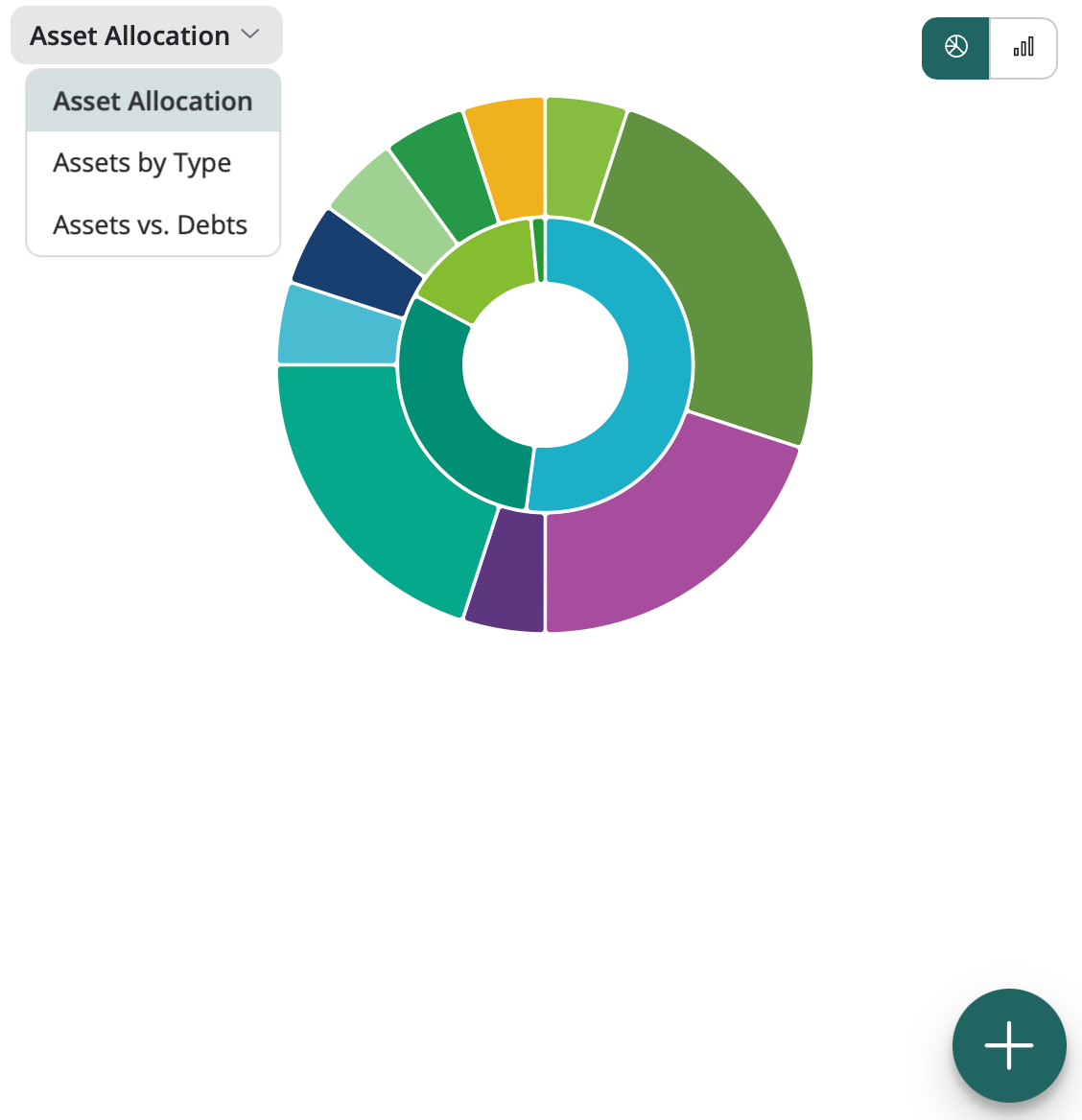
Task: Click the plus icon to add new entry
Action: pyautogui.click(x=1009, y=1045)
